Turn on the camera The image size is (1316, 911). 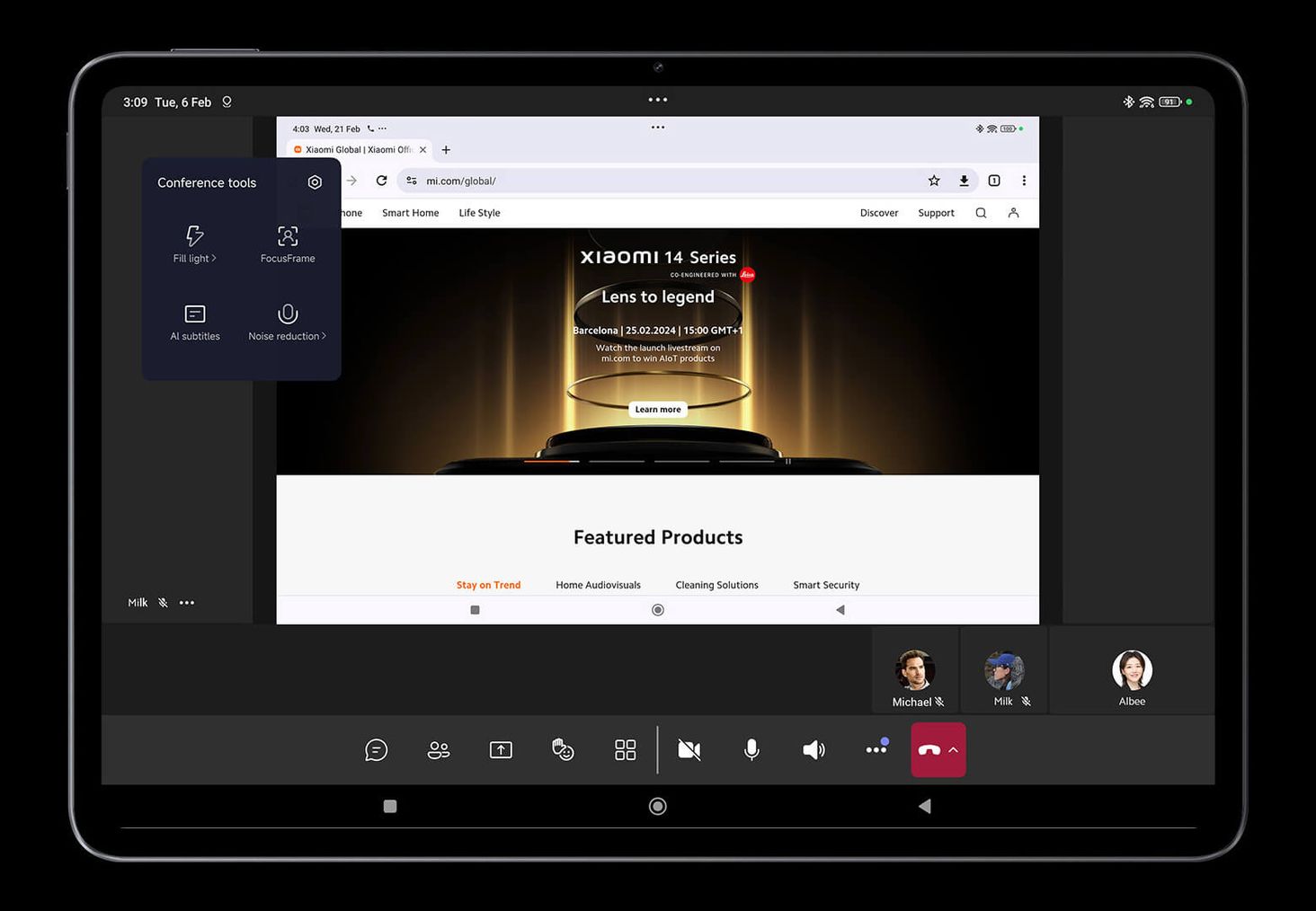(x=689, y=750)
